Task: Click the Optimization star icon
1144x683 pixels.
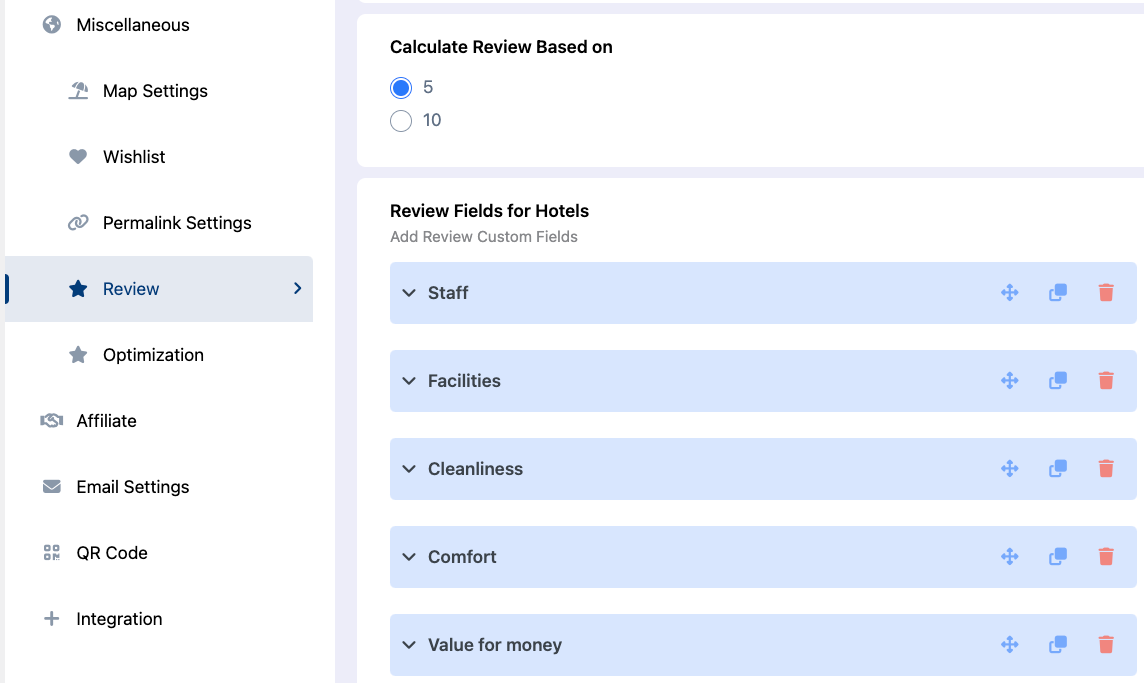Action: point(78,354)
